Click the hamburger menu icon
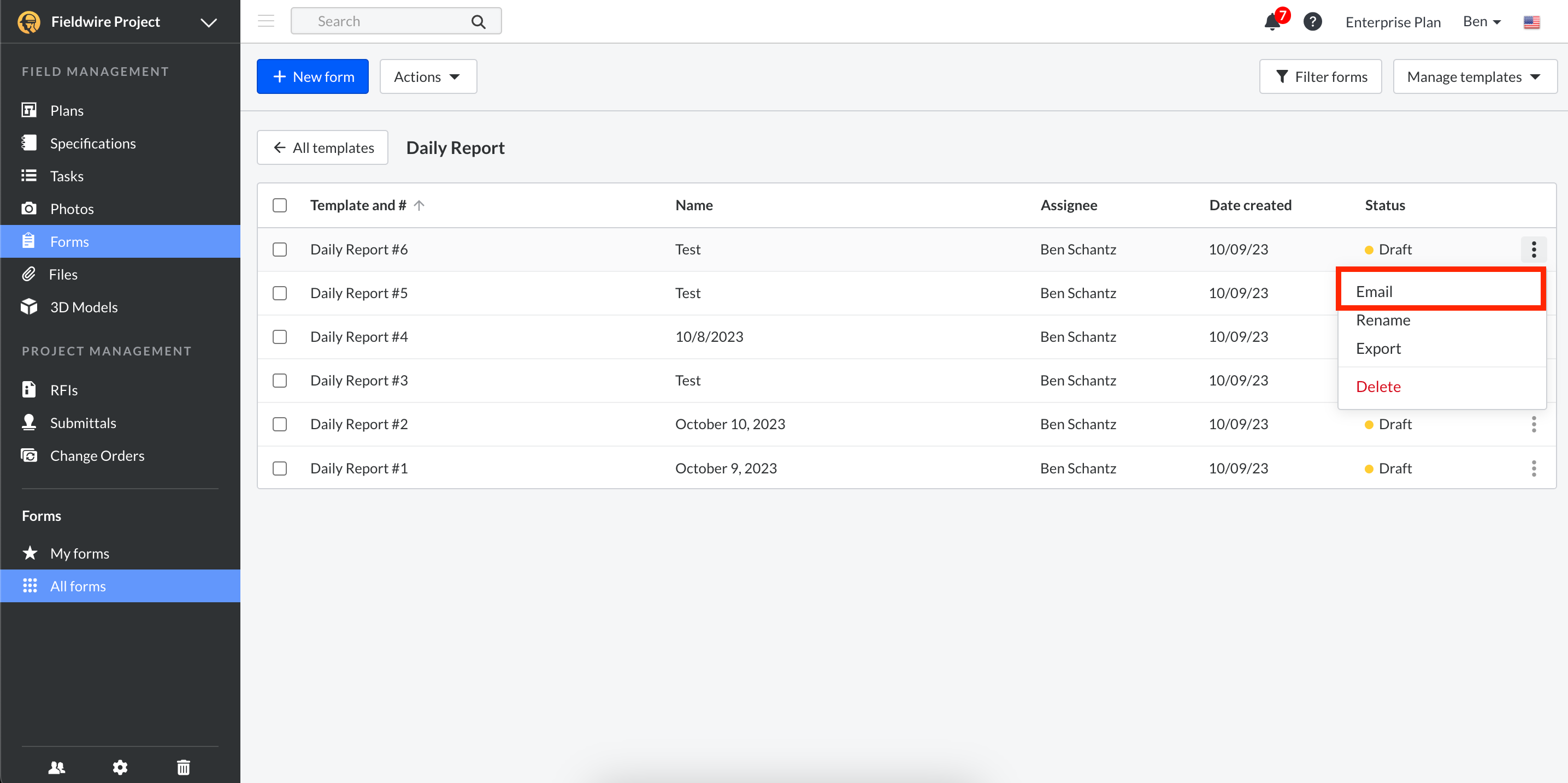The image size is (1568, 783). pyautogui.click(x=266, y=21)
